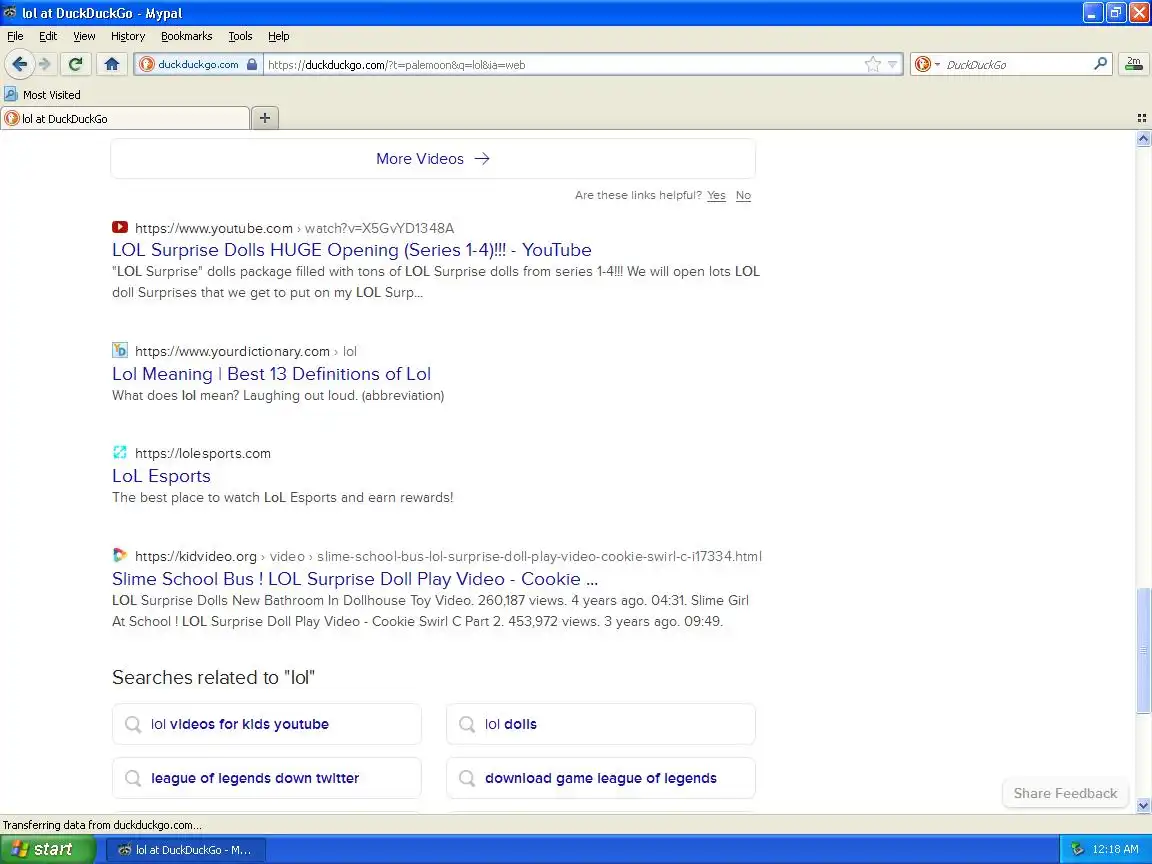Click the vertical scrollbar thumb
Image resolution: width=1152 pixels, height=864 pixels.
coord(1143,650)
